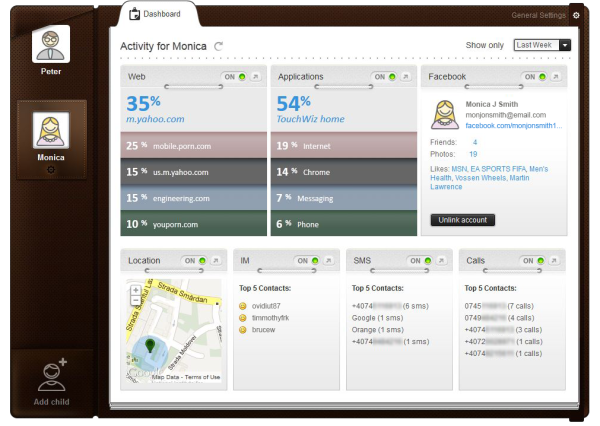Screen dimensions: 600x426
Task: Click the TouchWiz home top application
Action: tap(310, 119)
